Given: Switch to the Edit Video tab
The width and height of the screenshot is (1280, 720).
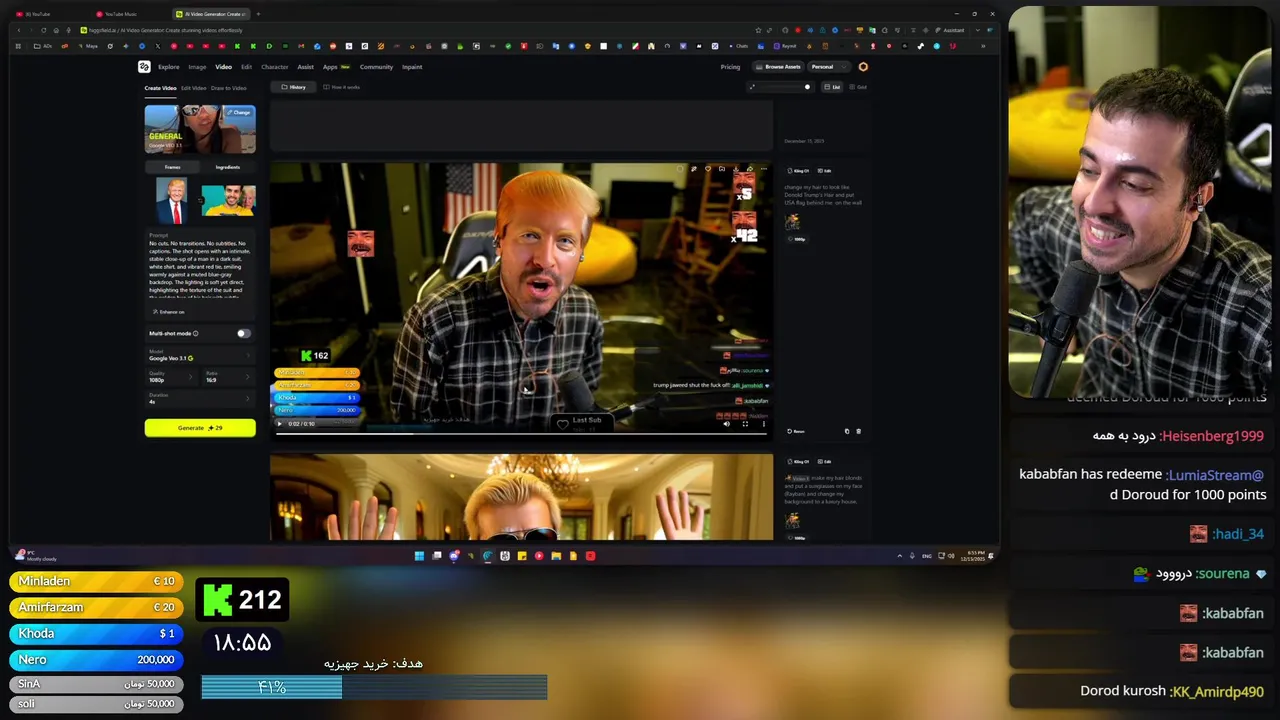Looking at the screenshot, I should (193, 88).
